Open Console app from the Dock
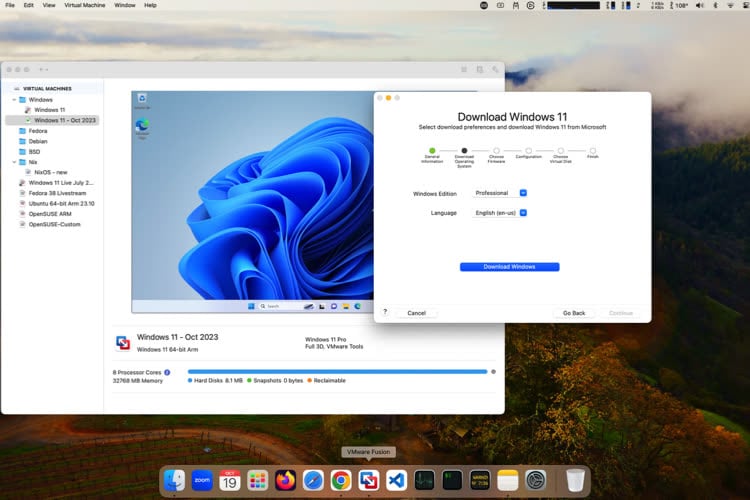 point(480,480)
